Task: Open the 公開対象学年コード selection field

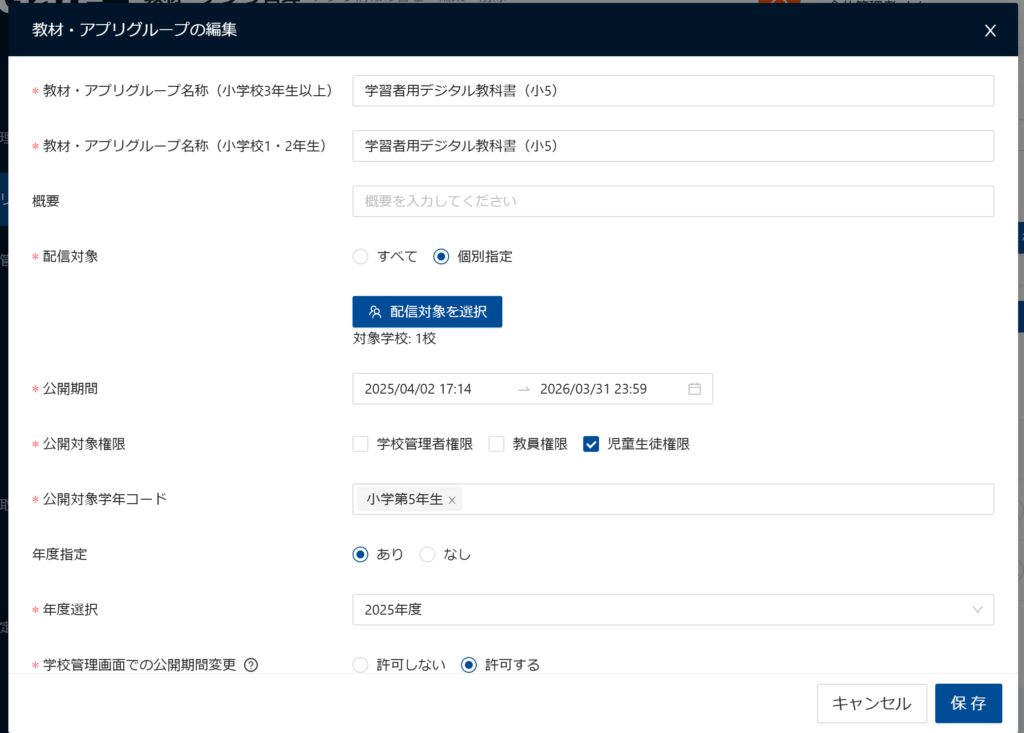Action: tap(673, 499)
